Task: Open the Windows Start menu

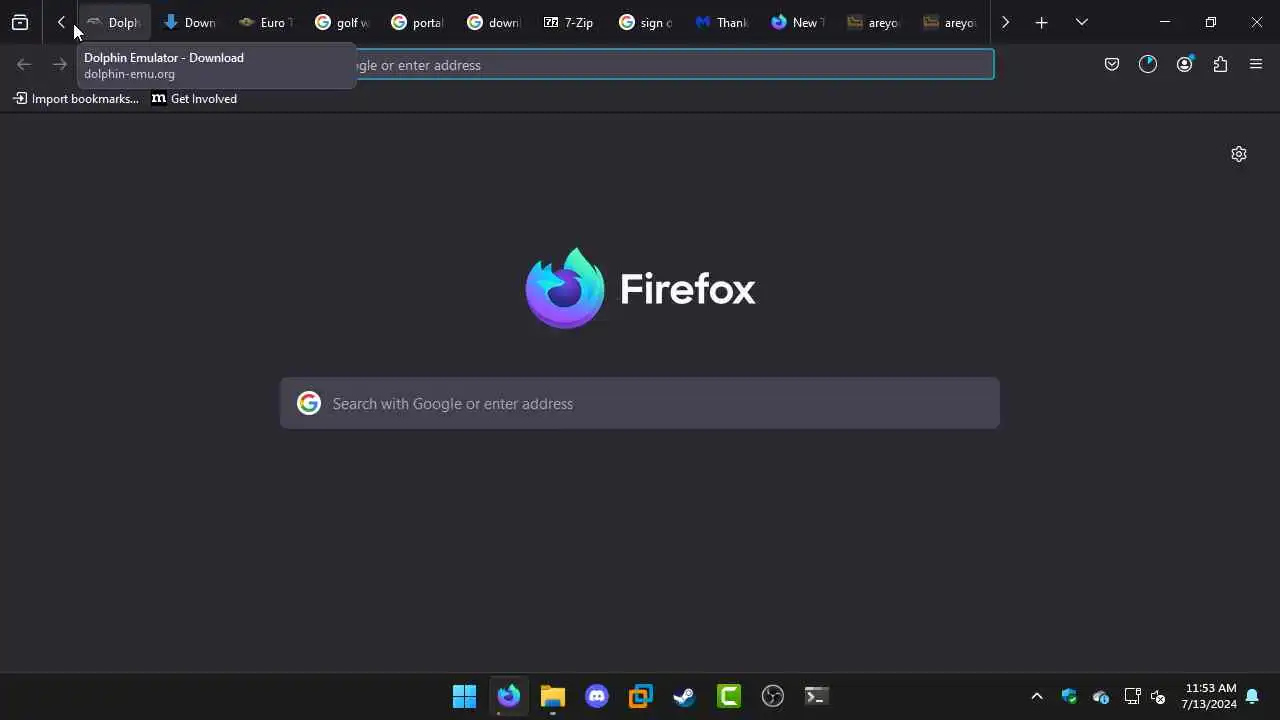Action: tap(465, 696)
